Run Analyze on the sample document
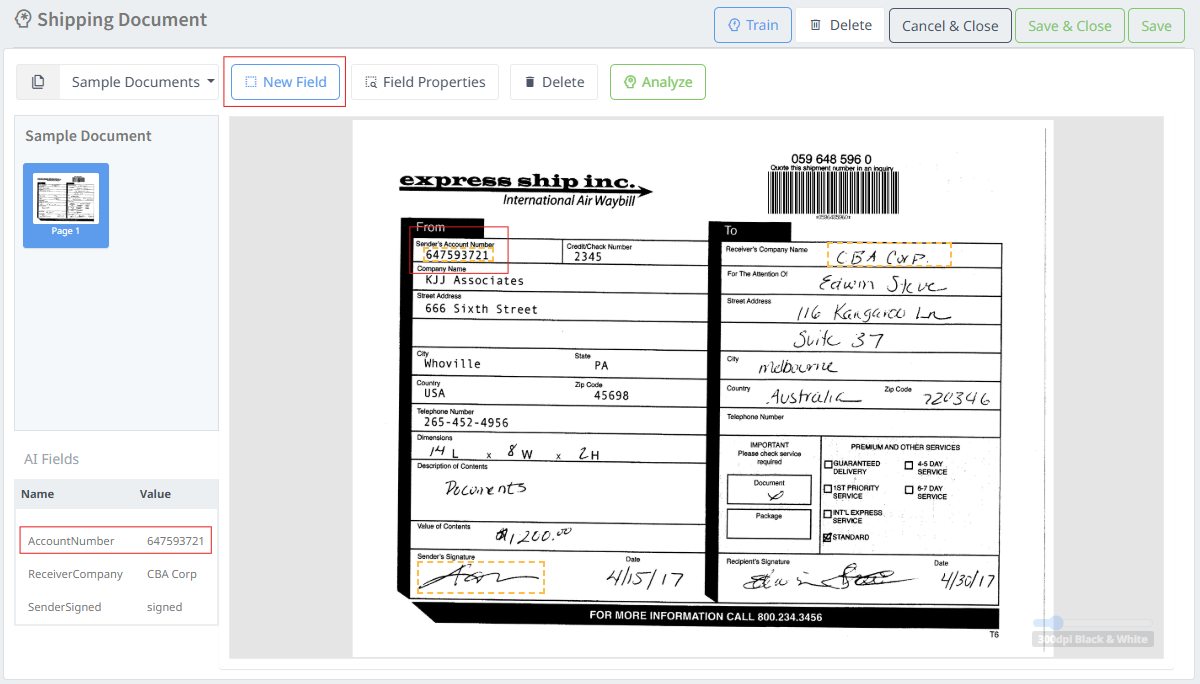Image resolution: width=1200 pixels, height=684 pixels. click(657, 82)
